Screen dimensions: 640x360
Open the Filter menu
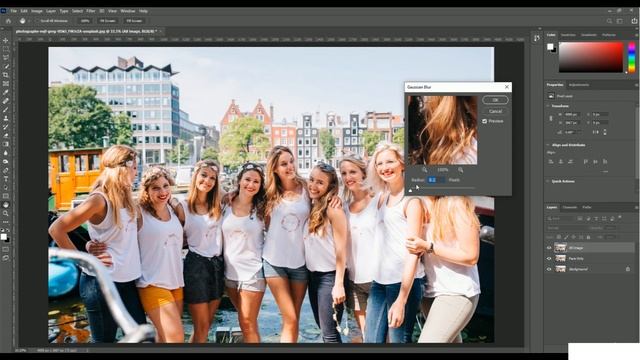[91, 11]
